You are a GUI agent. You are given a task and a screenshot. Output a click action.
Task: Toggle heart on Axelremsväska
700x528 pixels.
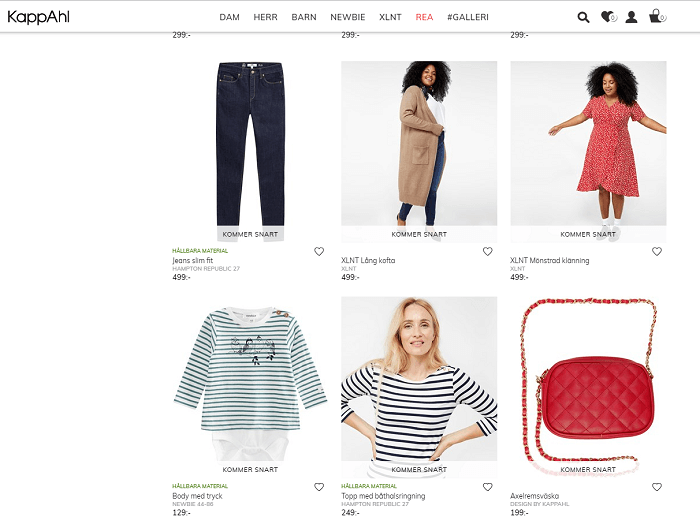(657, 487)
